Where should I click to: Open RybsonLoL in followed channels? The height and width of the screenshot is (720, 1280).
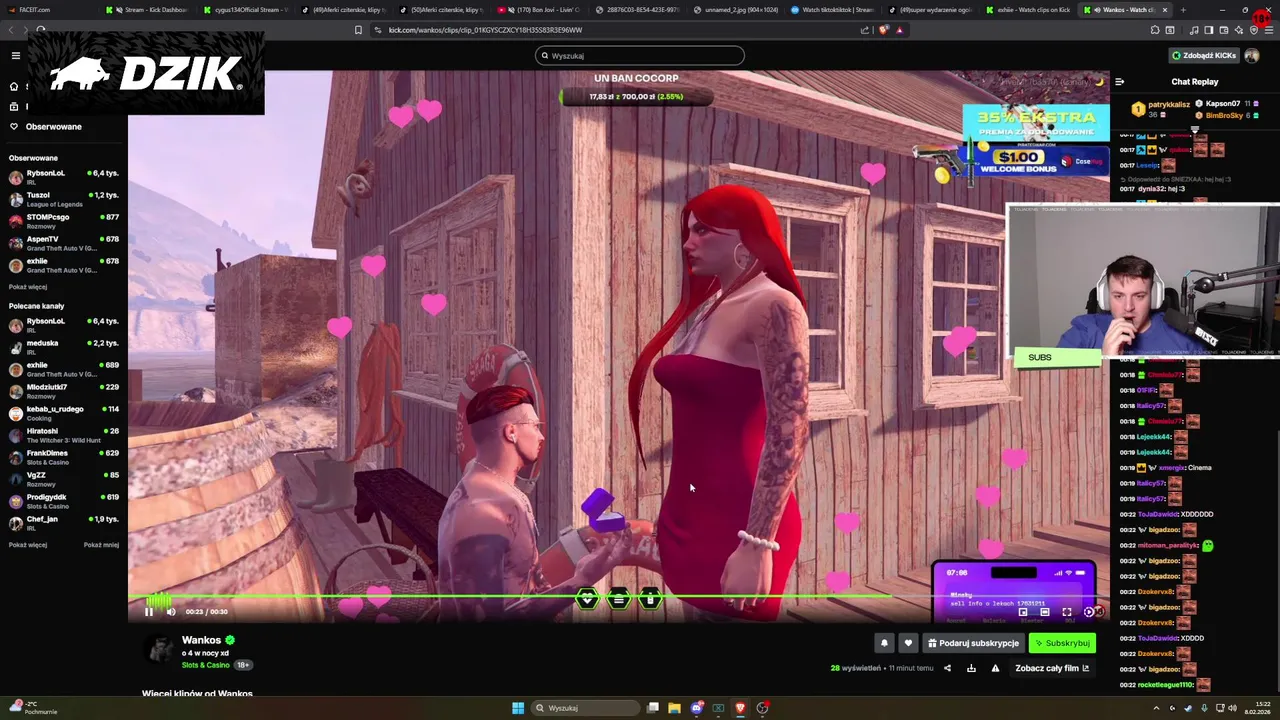[x=64, y=177]
